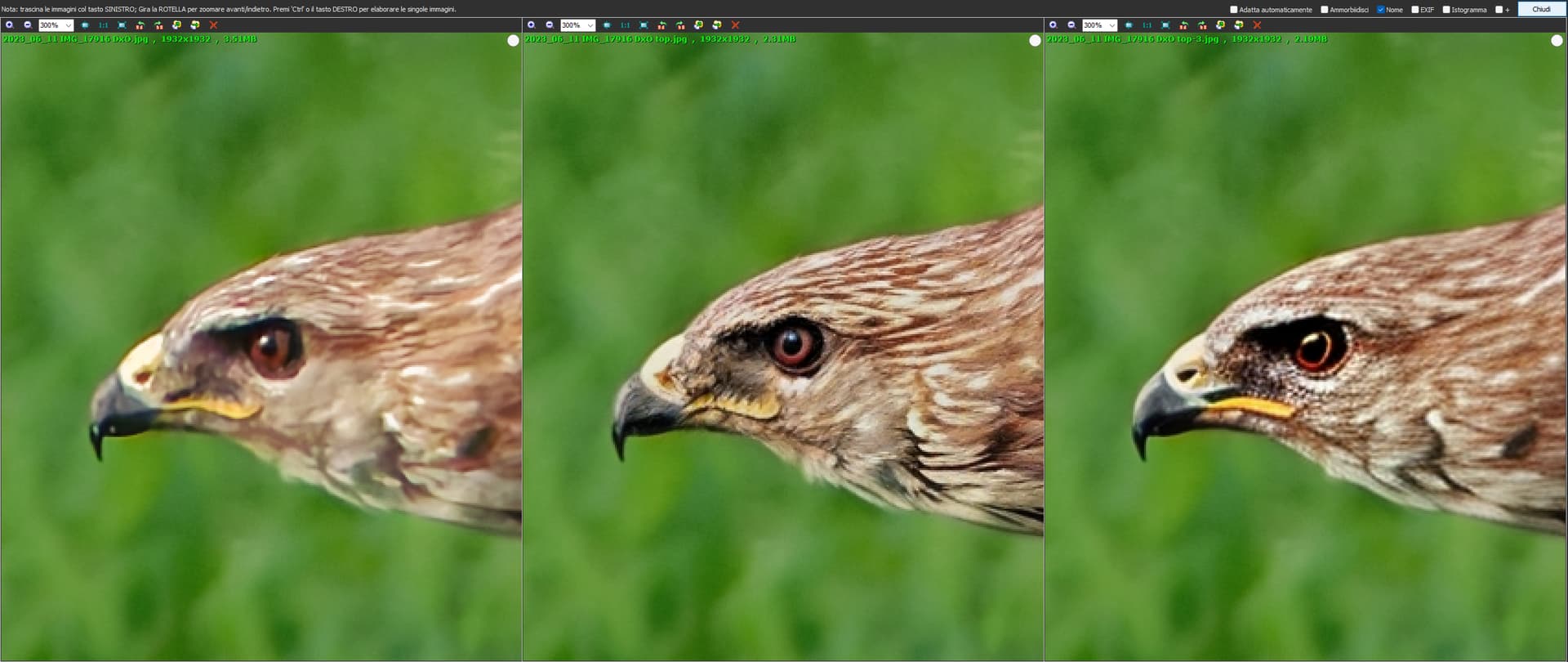Viewport: 1568px width, 662px height.
Task: Open the zoom percentage dropdown in right panel
Action: point(1111,25)
